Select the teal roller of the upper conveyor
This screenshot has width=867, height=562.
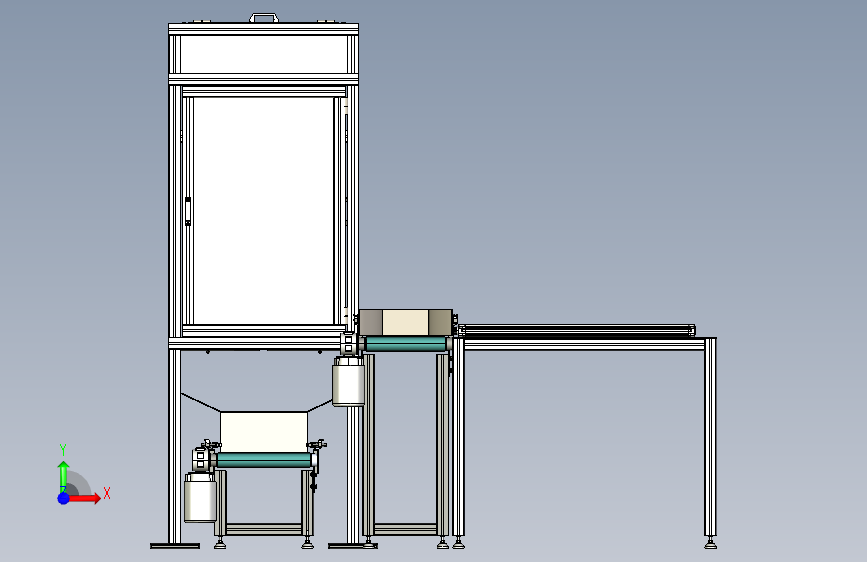406,344
